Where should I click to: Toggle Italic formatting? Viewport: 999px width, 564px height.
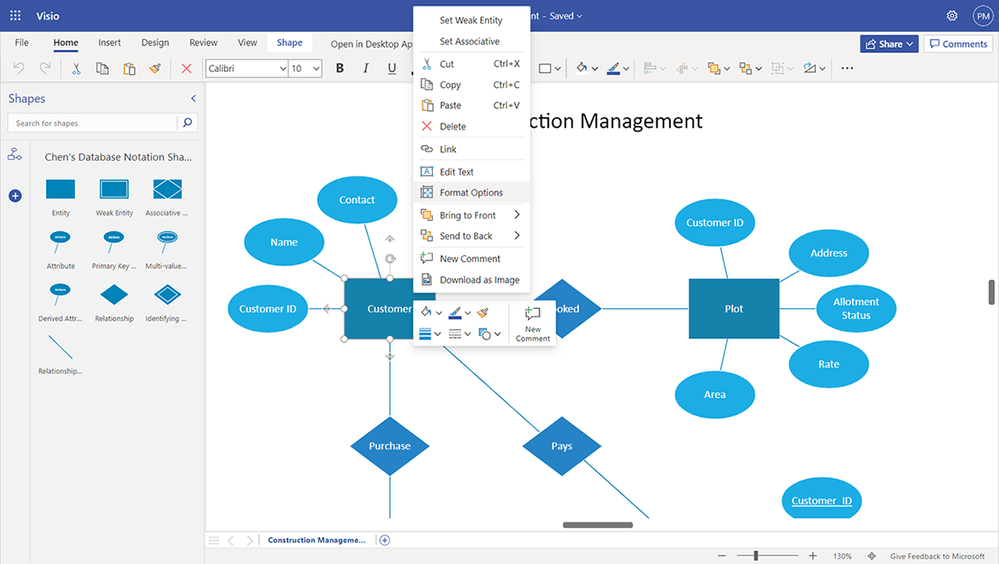[x=366, y=68]
